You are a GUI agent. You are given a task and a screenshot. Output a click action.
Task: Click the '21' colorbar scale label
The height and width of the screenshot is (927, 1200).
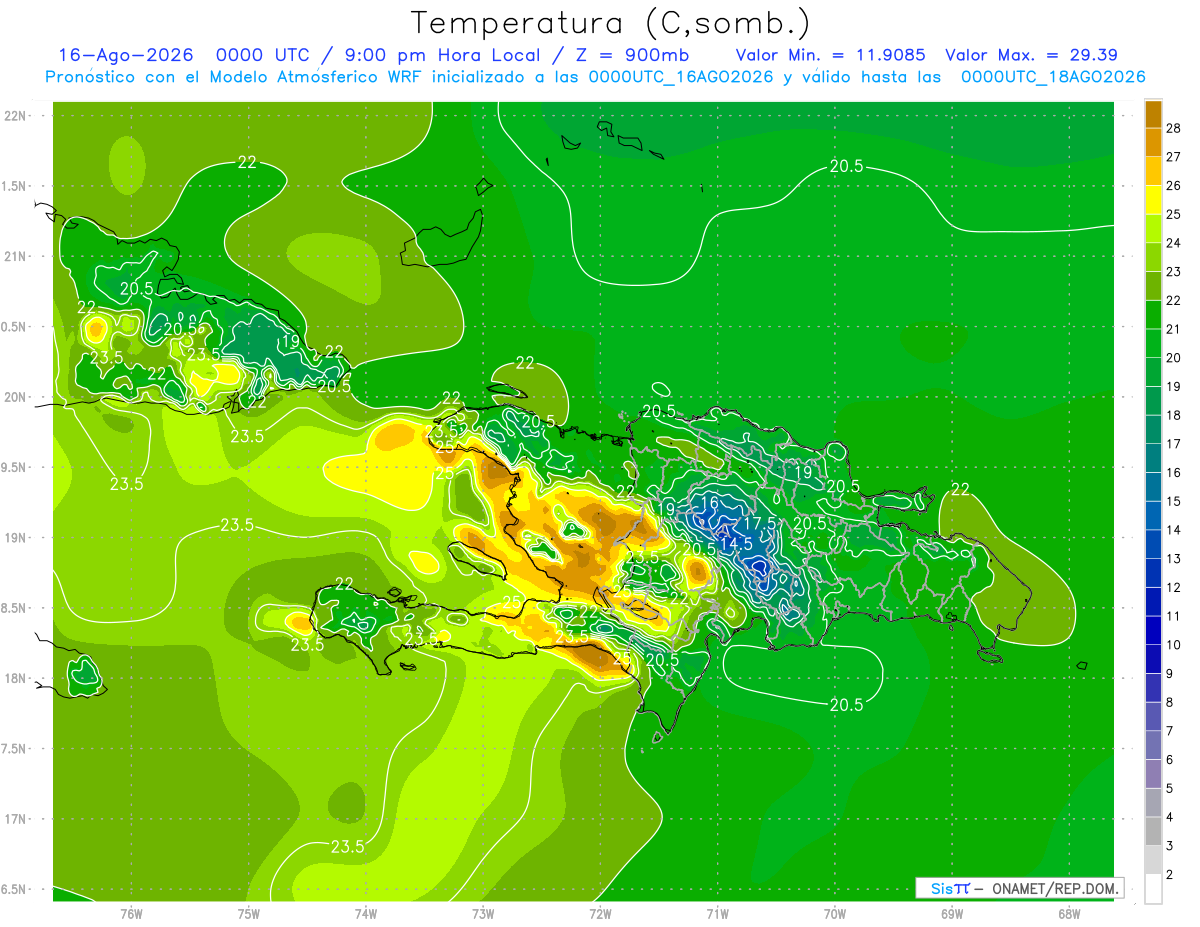[x=1174, y=329]
